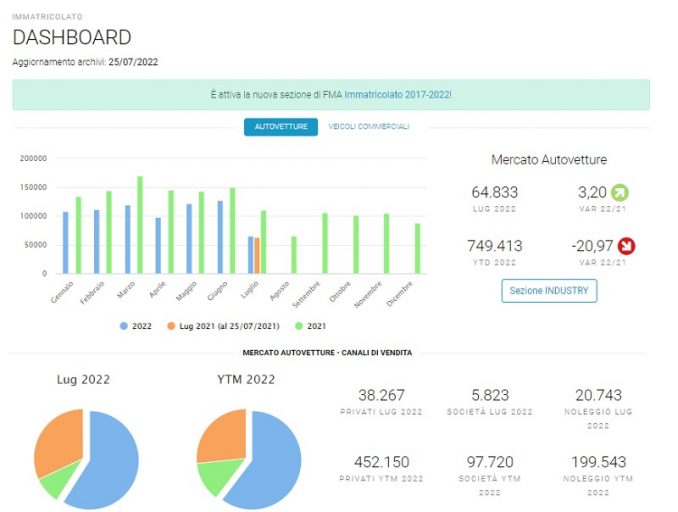678x512 pixels.
Task: Toggle the Lug 2021 orange legend marker
Action: point(171,326)
